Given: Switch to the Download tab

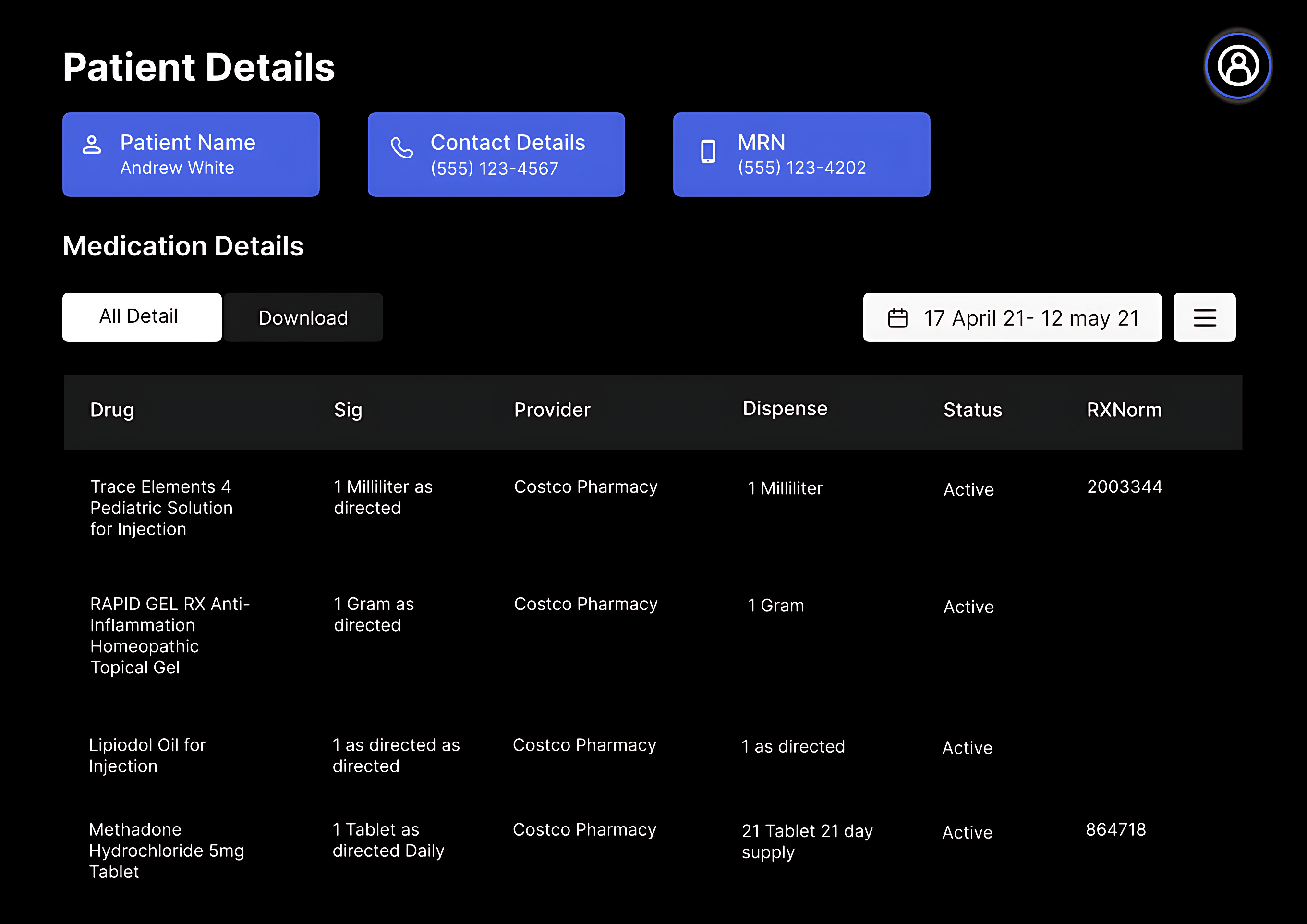Looking at the screenshot, I should tap(303, 317).
